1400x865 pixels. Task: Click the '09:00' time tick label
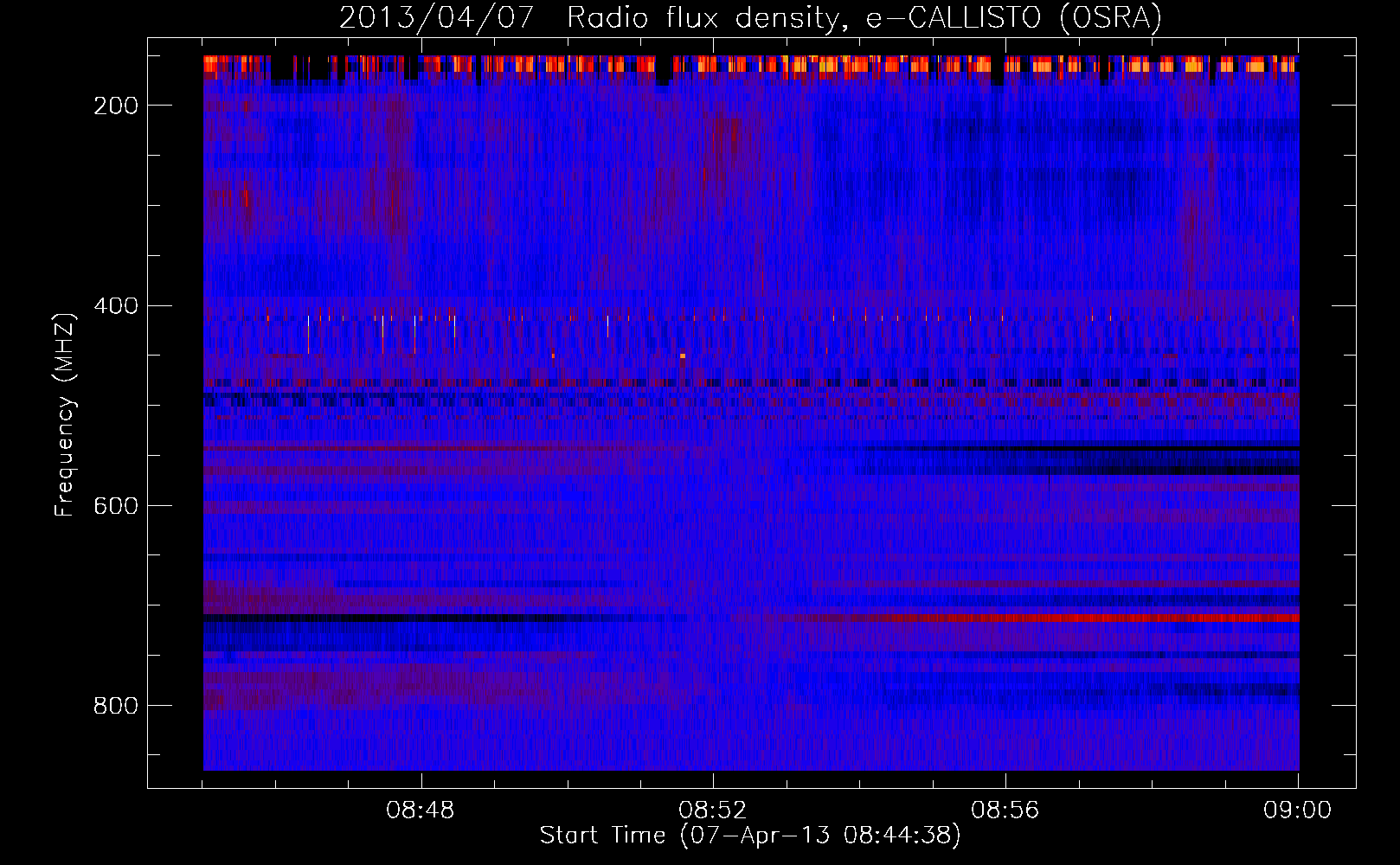(x=1297, y=811)
